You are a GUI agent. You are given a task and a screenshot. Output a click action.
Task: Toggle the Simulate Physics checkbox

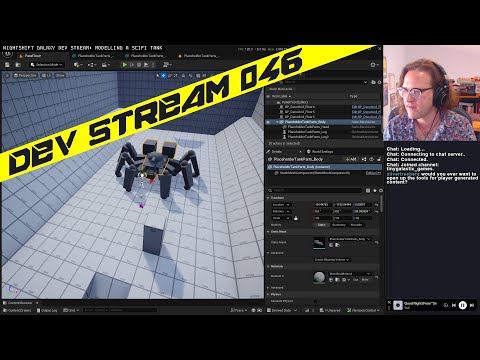tap(315, 301)
